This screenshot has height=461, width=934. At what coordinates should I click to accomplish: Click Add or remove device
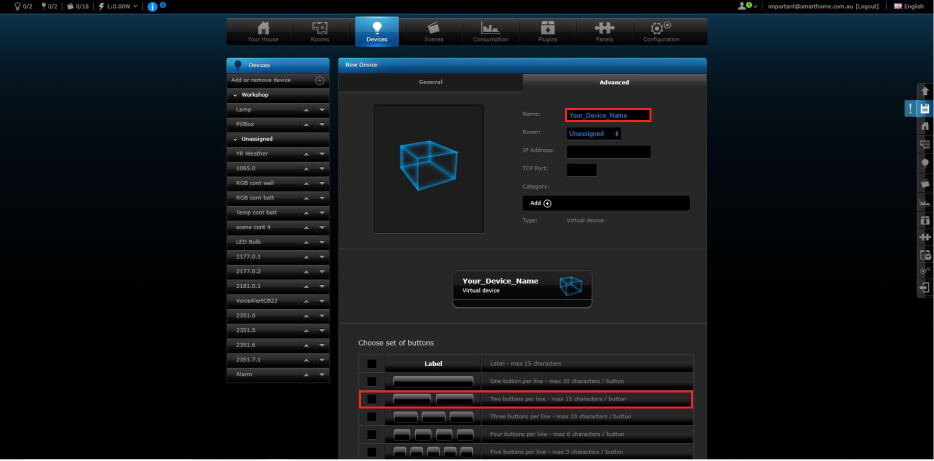(x=261, y=80)
